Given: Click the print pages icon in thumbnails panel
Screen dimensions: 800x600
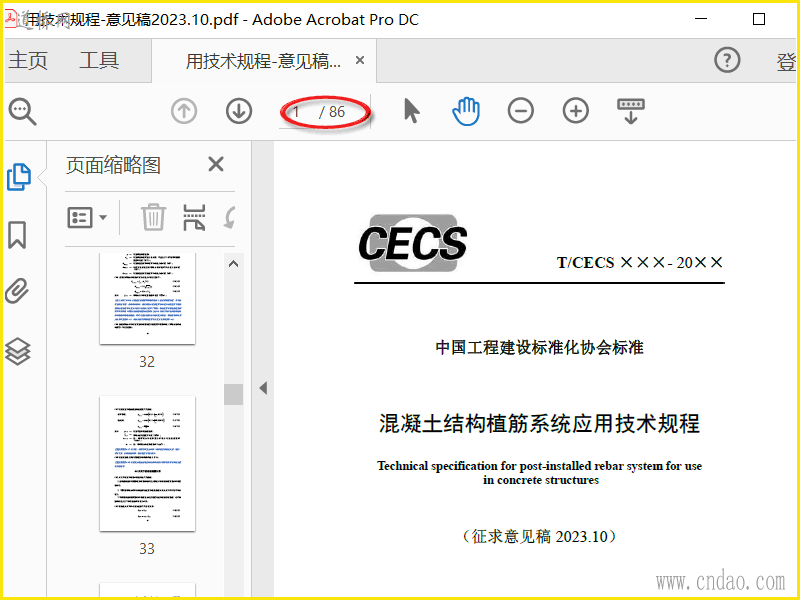Looking at the screenshot, I should click(194, 217).
